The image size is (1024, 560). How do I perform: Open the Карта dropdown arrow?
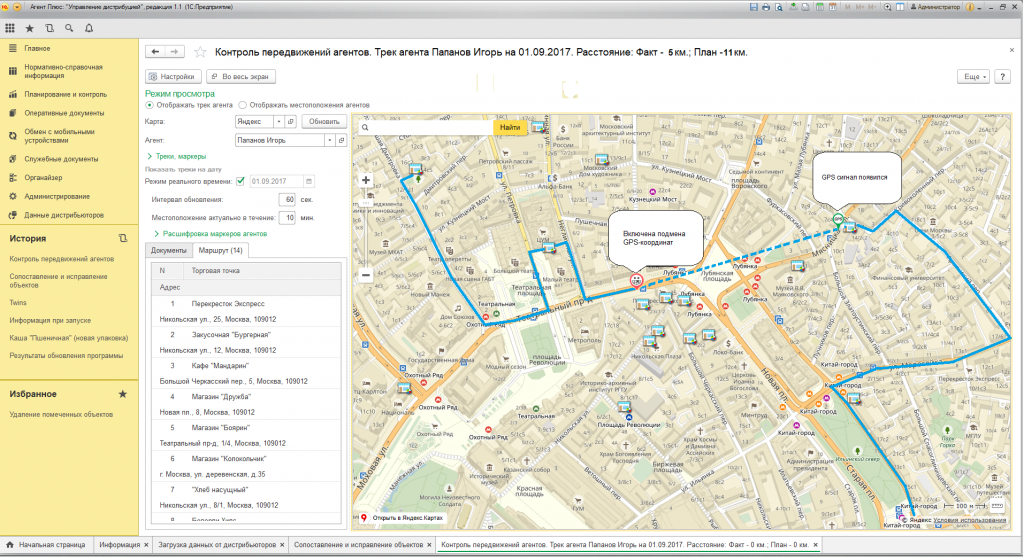point(279,121)
